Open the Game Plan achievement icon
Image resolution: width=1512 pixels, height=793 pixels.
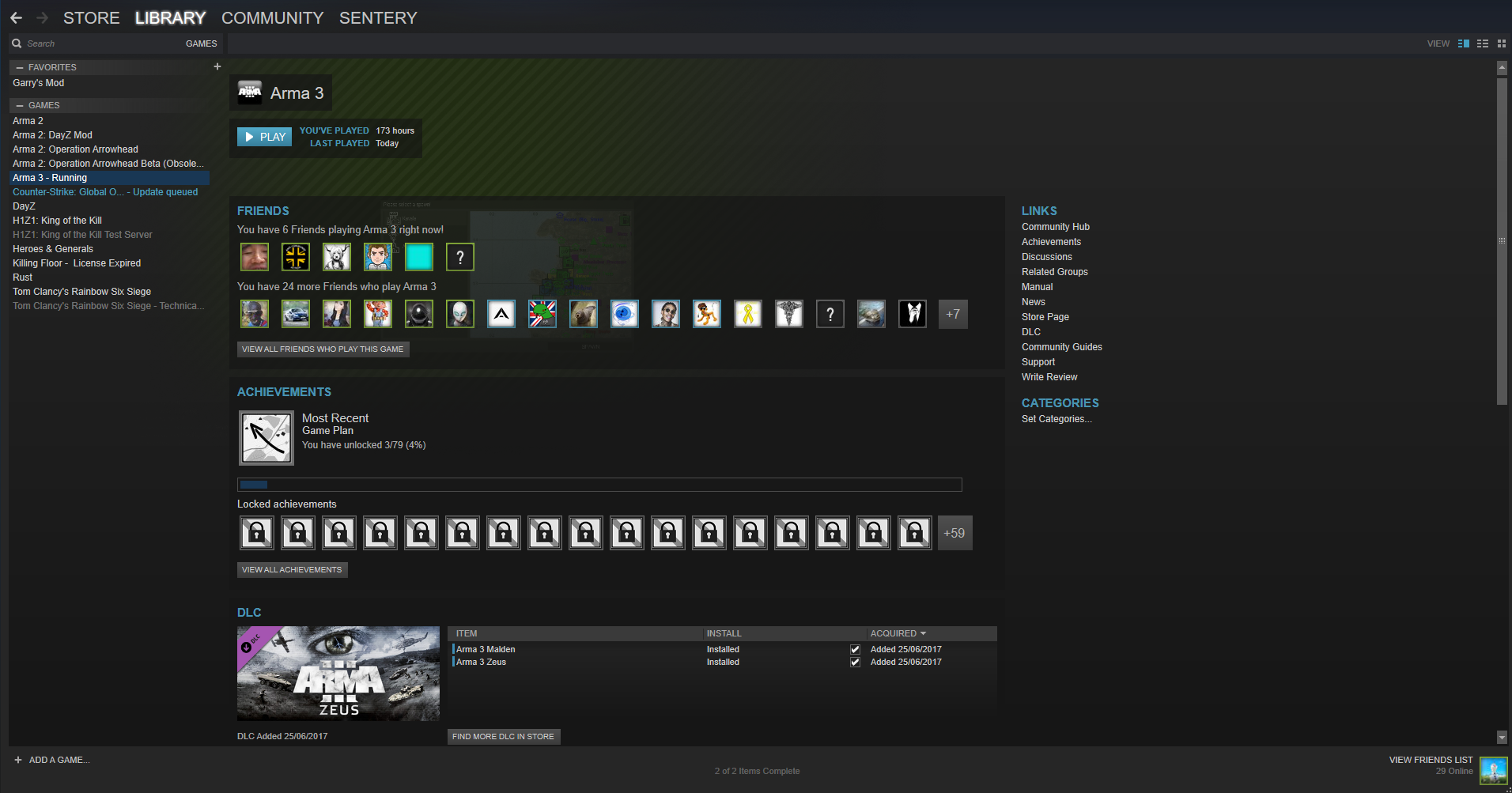266,437
